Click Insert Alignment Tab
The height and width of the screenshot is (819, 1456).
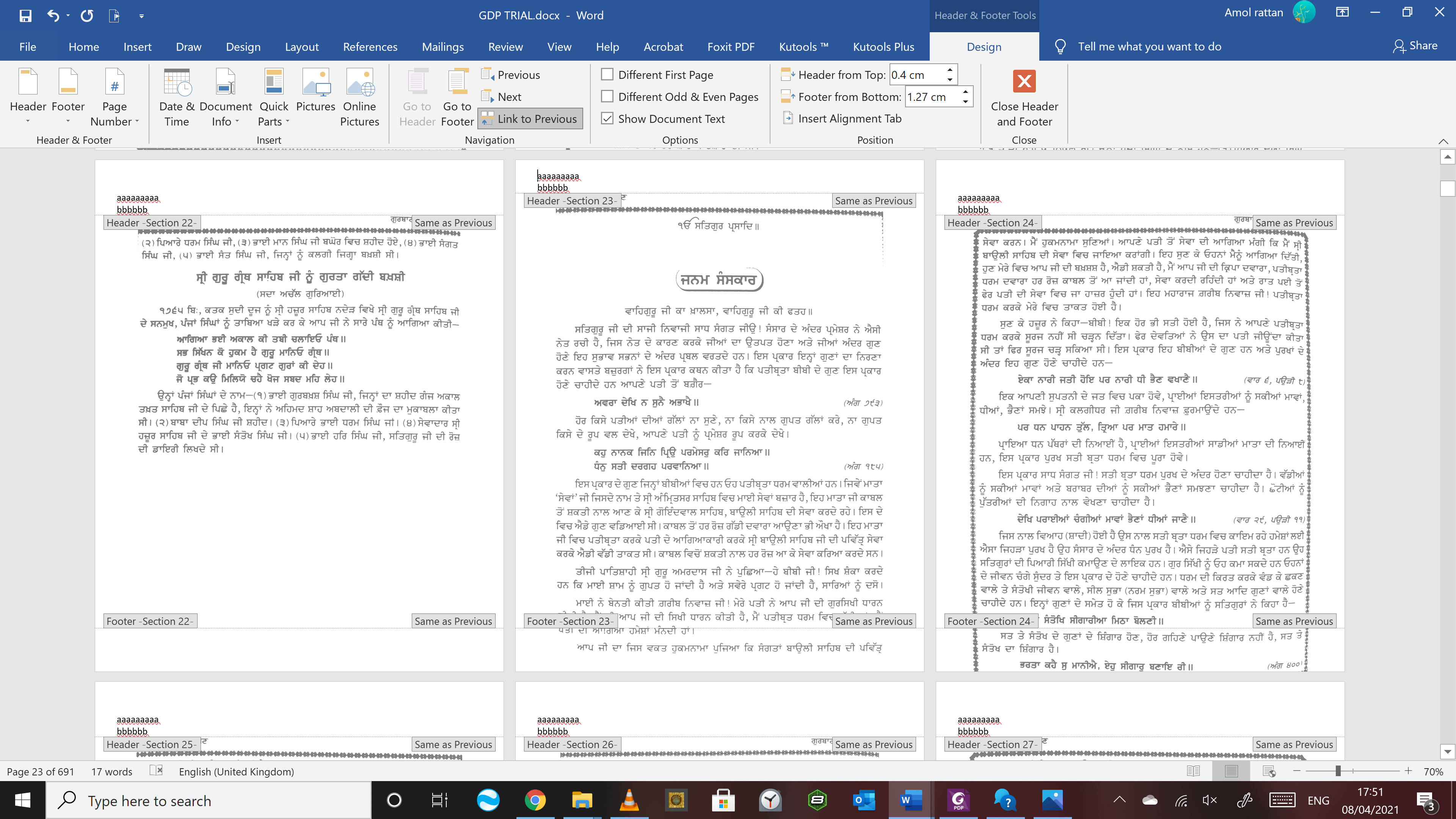(x=842, y=119)
